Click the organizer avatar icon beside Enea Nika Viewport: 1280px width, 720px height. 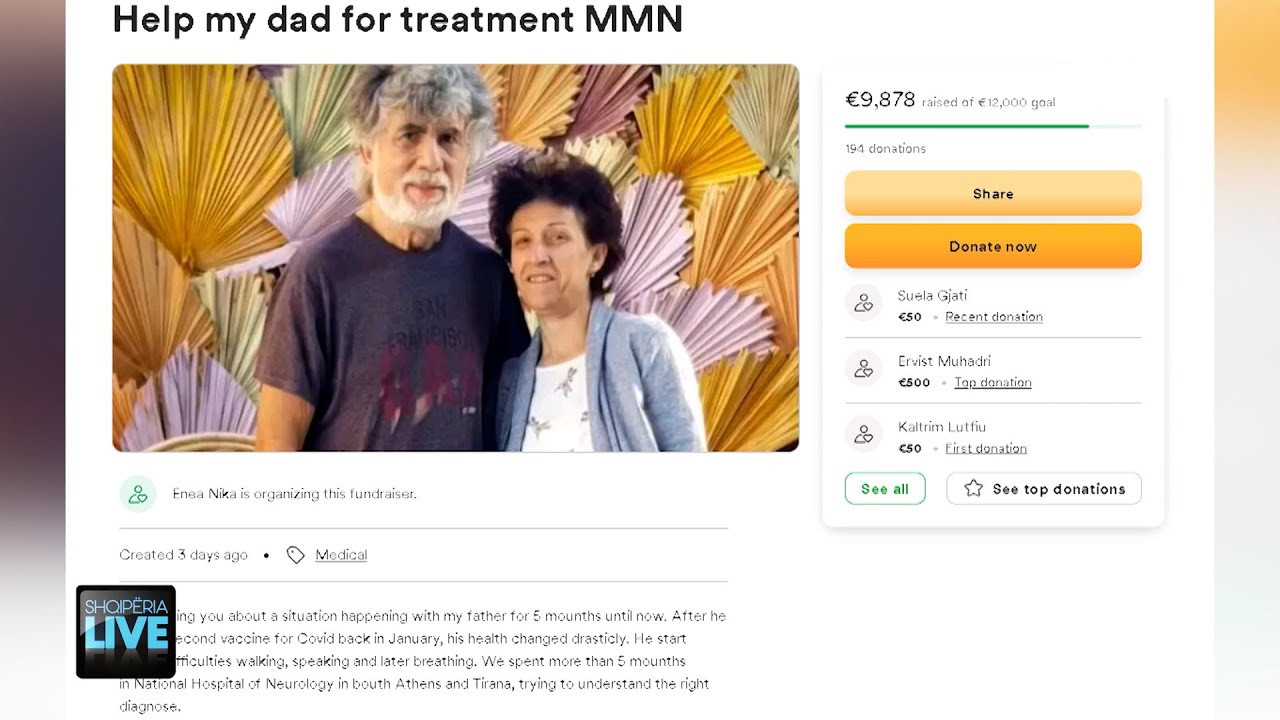(x=138, y=494)
